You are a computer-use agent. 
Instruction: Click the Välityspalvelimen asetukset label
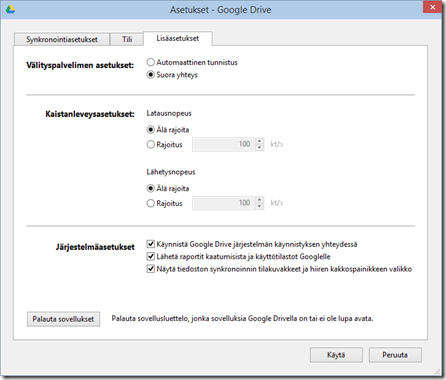80,65
